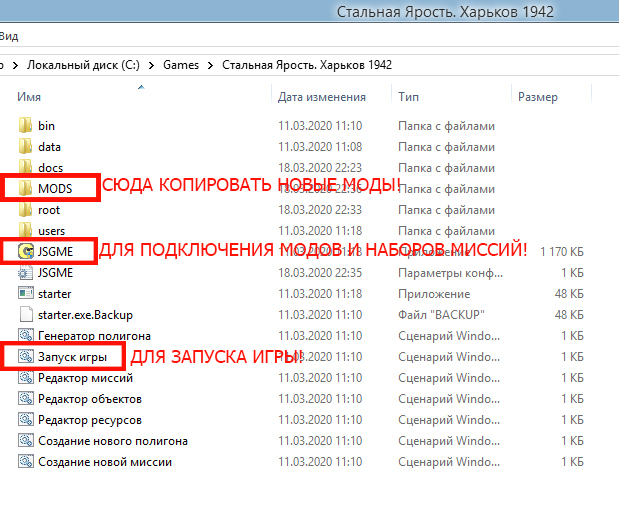This screenshot has height=507, width=619.
Task: Click date '11.03.2020 11:08' of data folder
Action: click(320, 147)
